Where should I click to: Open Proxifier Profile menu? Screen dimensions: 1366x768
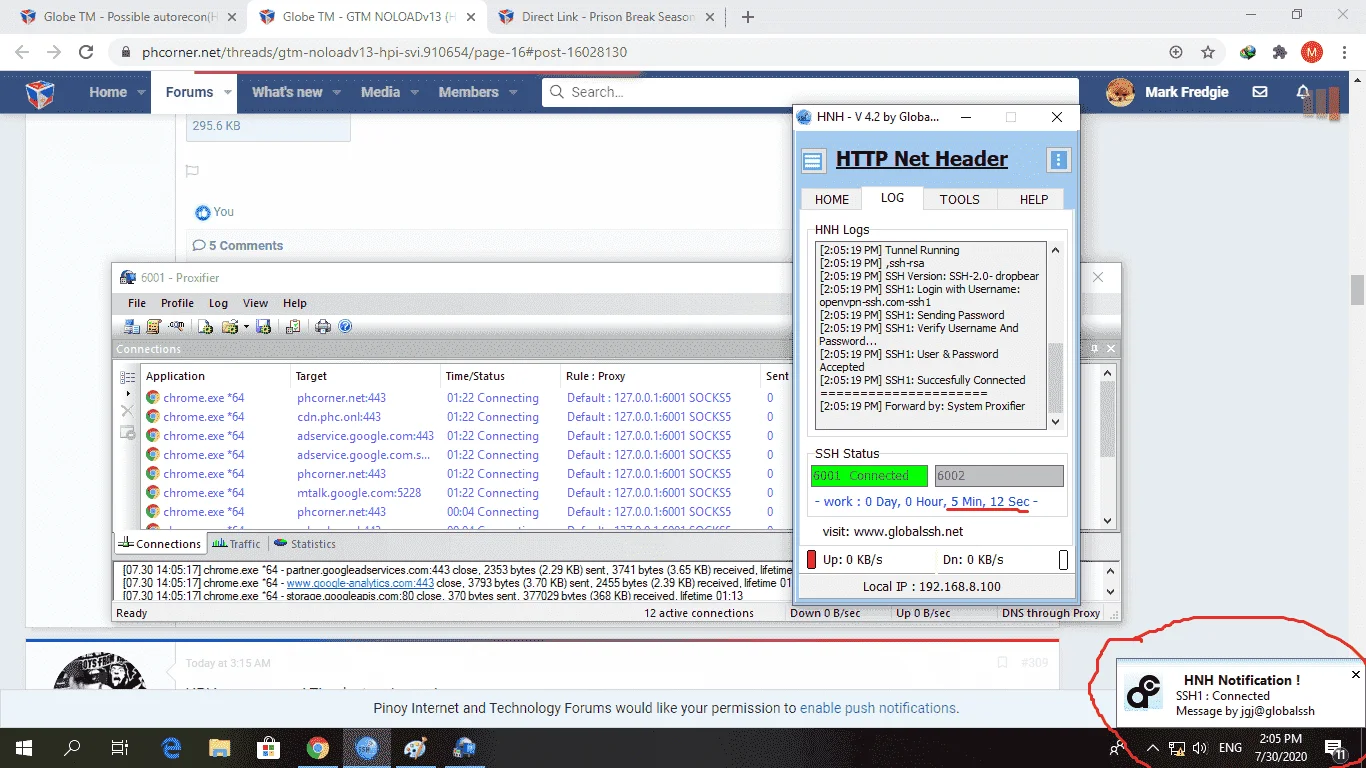pyautogui.click(x=177, y=303)
